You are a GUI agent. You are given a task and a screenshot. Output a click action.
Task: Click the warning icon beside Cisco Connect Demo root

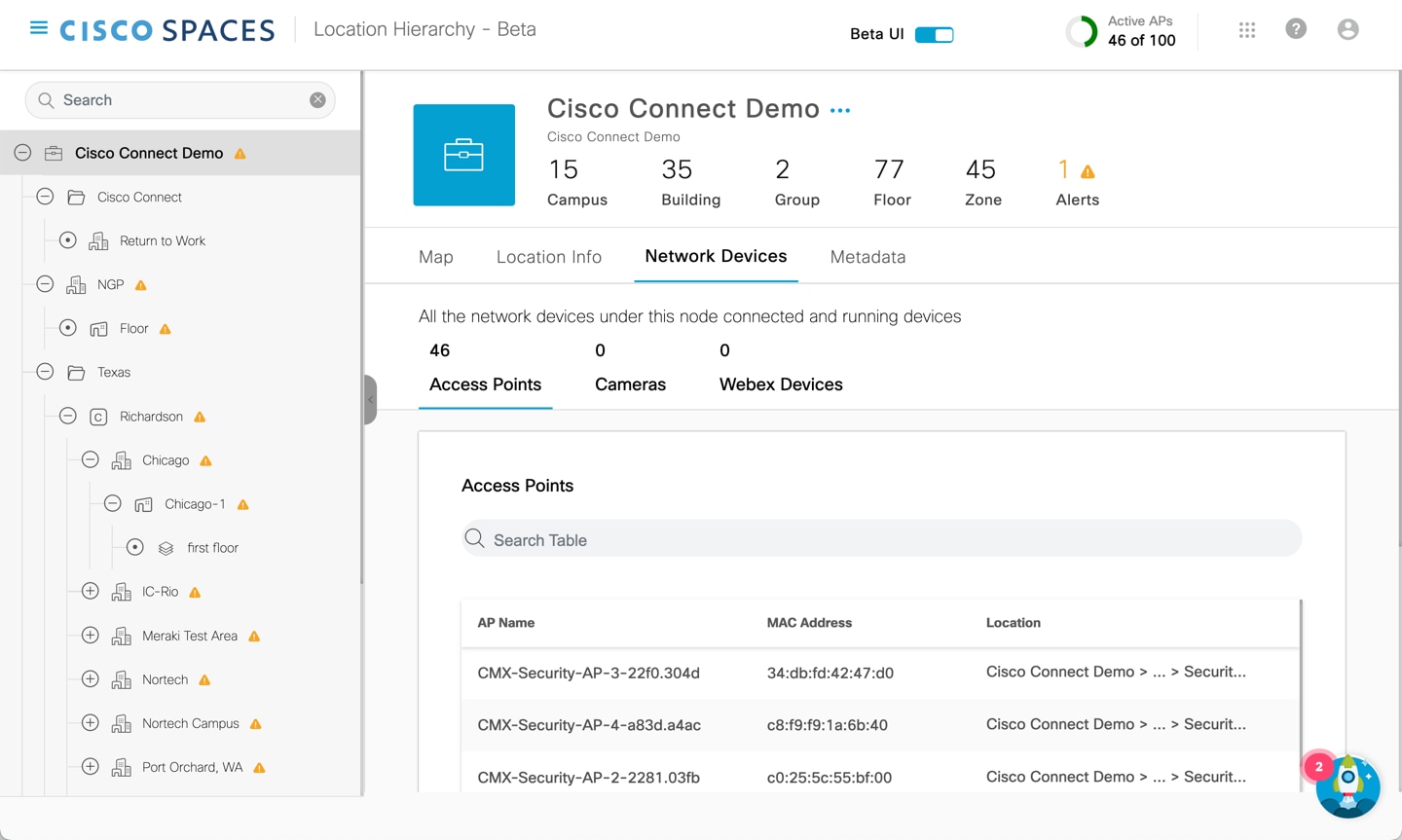coord(240,154)
